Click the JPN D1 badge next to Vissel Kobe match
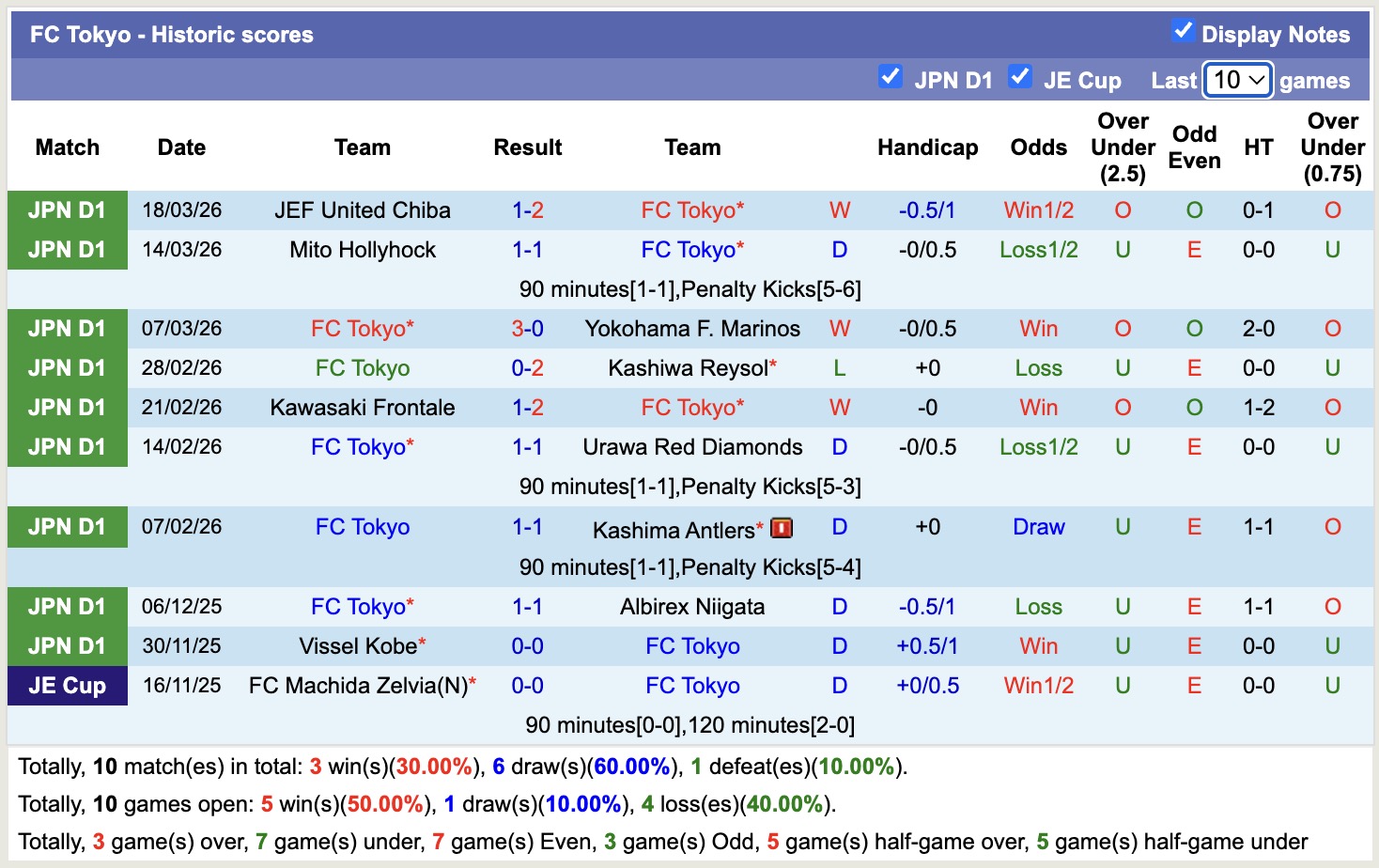Screen dimensions: 1379x868 pyautogui.click(x=67, y=646)
